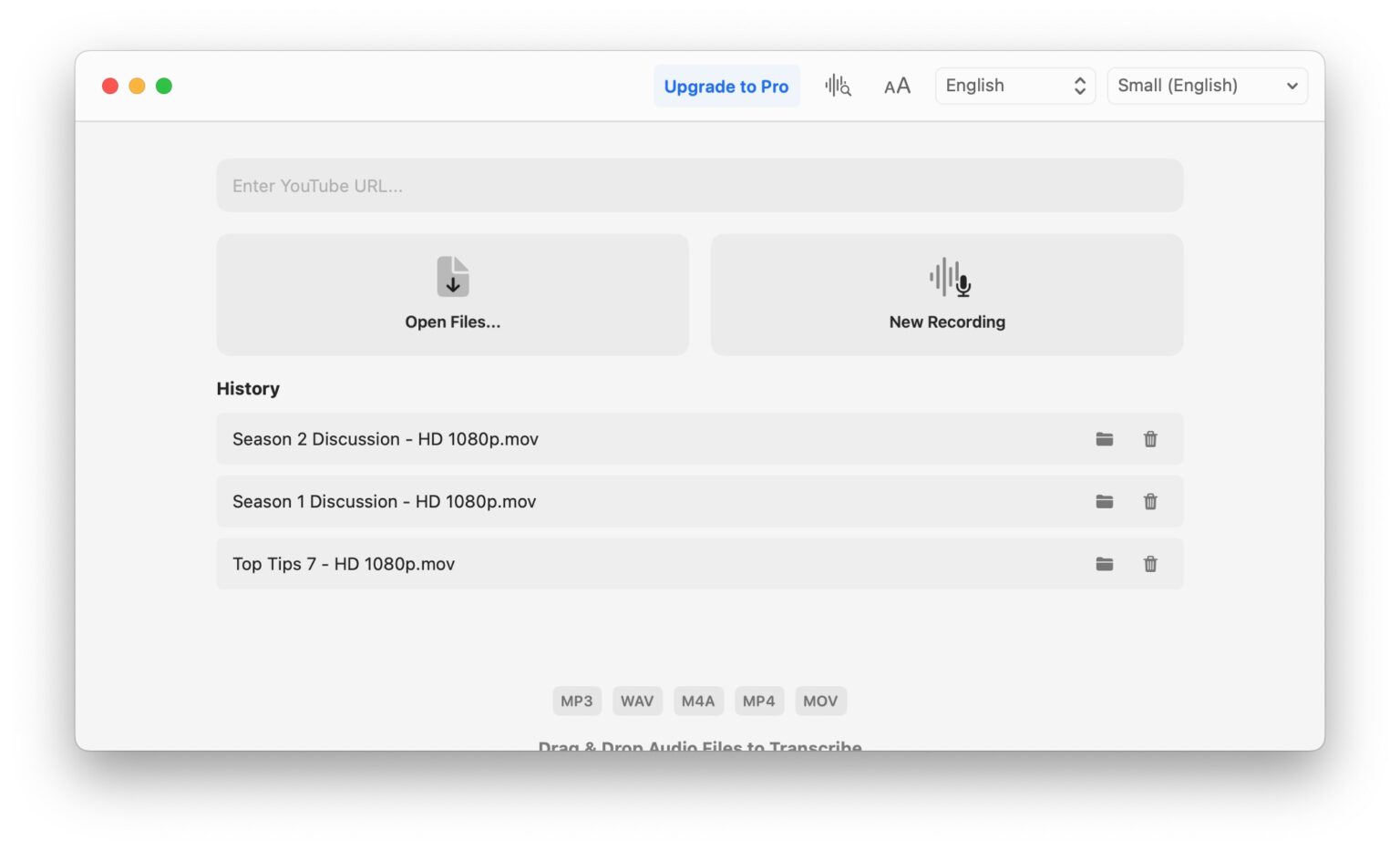
Task: Reveal Season 2 Discussion file in folder
Action: pos(1104,438)
